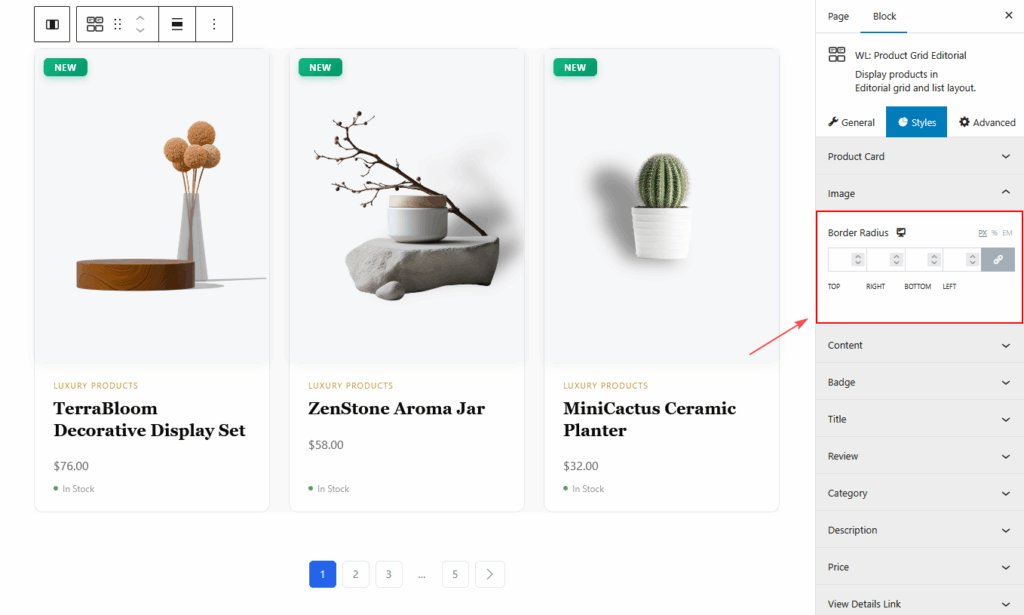
Task: Click the responsive device icon beside Border Radius
Action: coord(901,233)
